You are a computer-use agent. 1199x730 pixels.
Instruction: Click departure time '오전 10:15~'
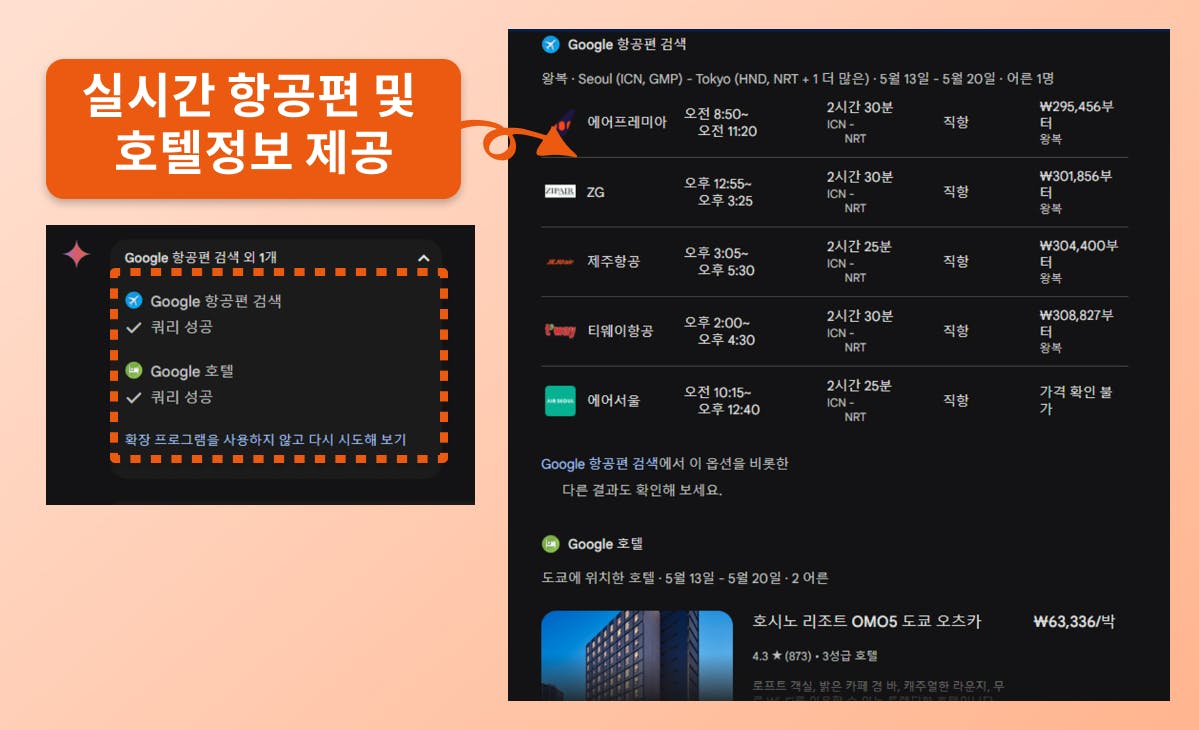717,392
